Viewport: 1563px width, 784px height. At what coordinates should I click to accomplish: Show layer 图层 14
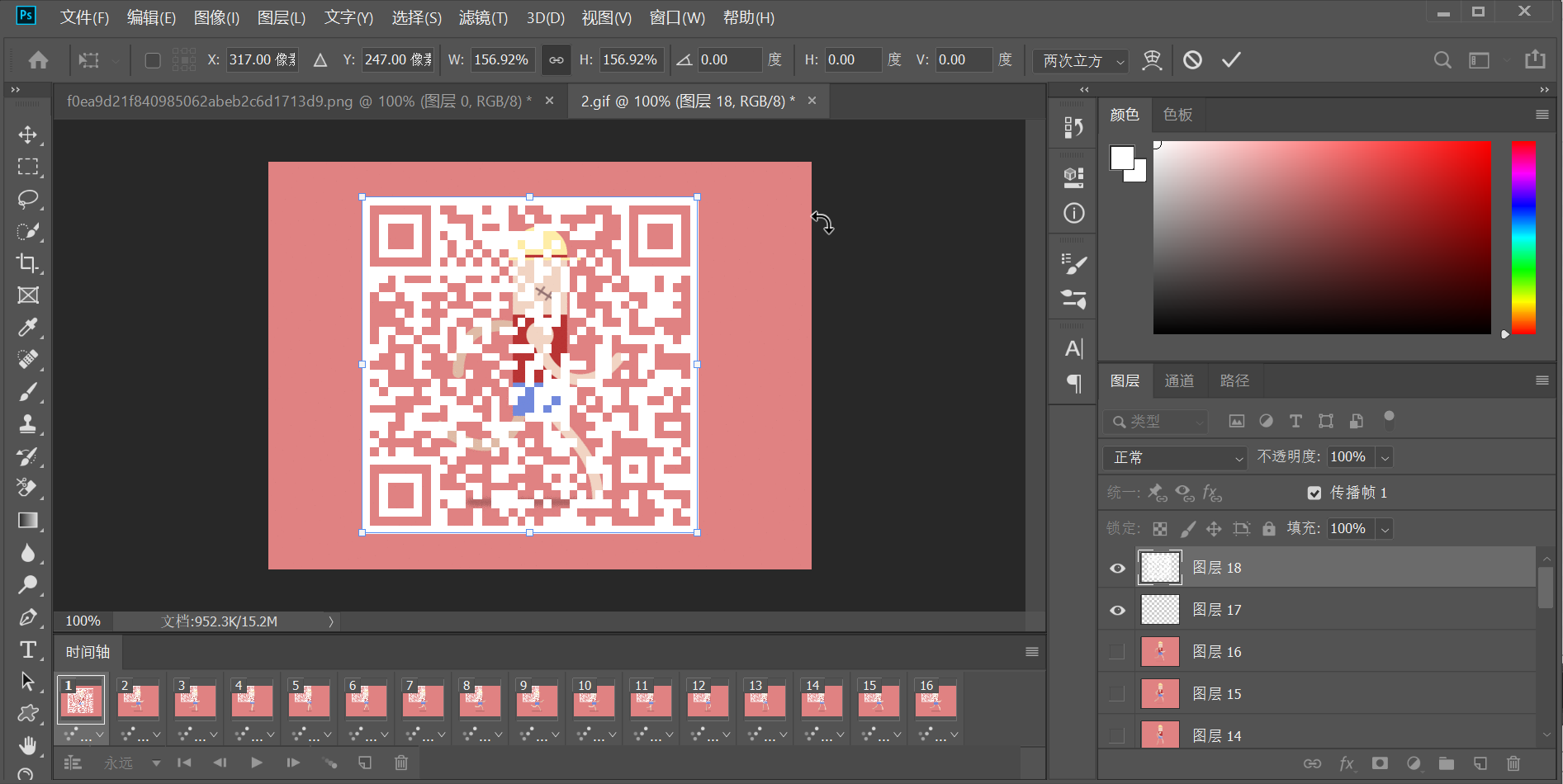click(1117, 735)
